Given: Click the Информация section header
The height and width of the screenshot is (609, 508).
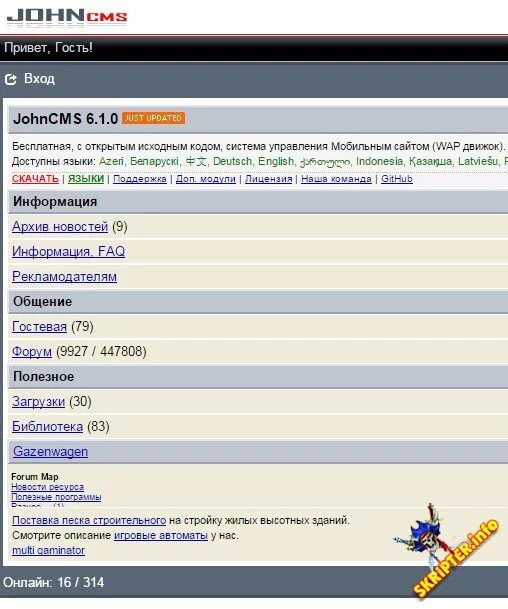Looking at the screenshot, I should [x=55, y=202].
